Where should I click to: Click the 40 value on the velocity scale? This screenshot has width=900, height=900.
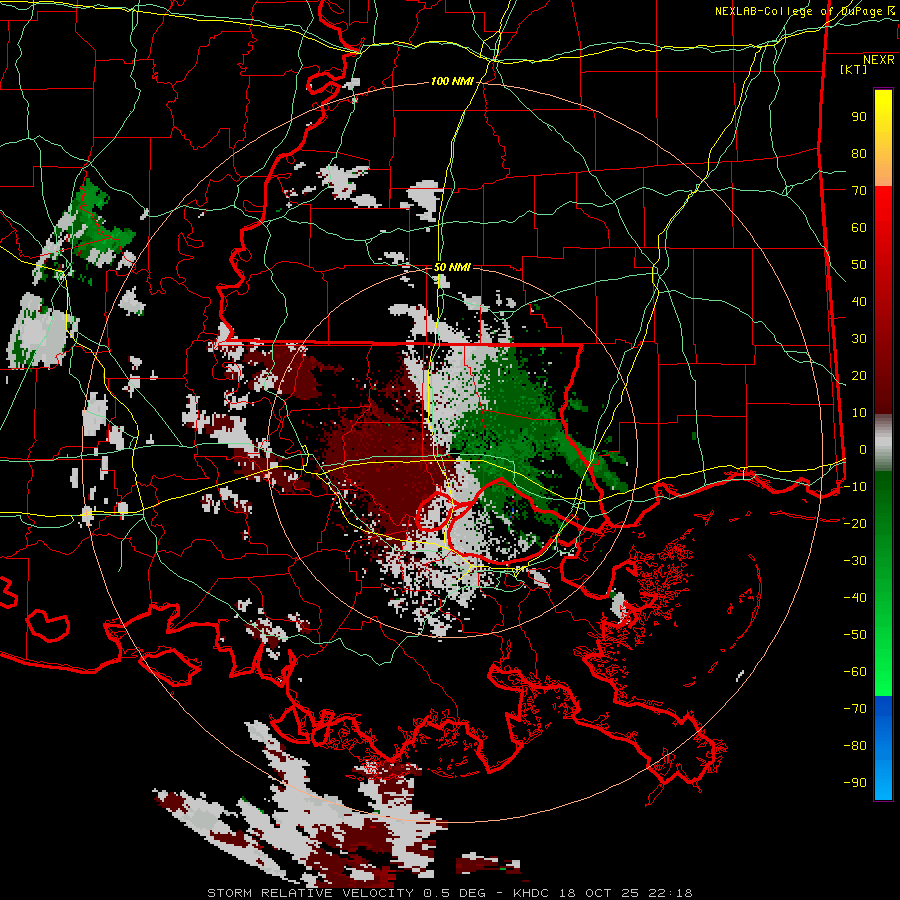coord(859,302)
